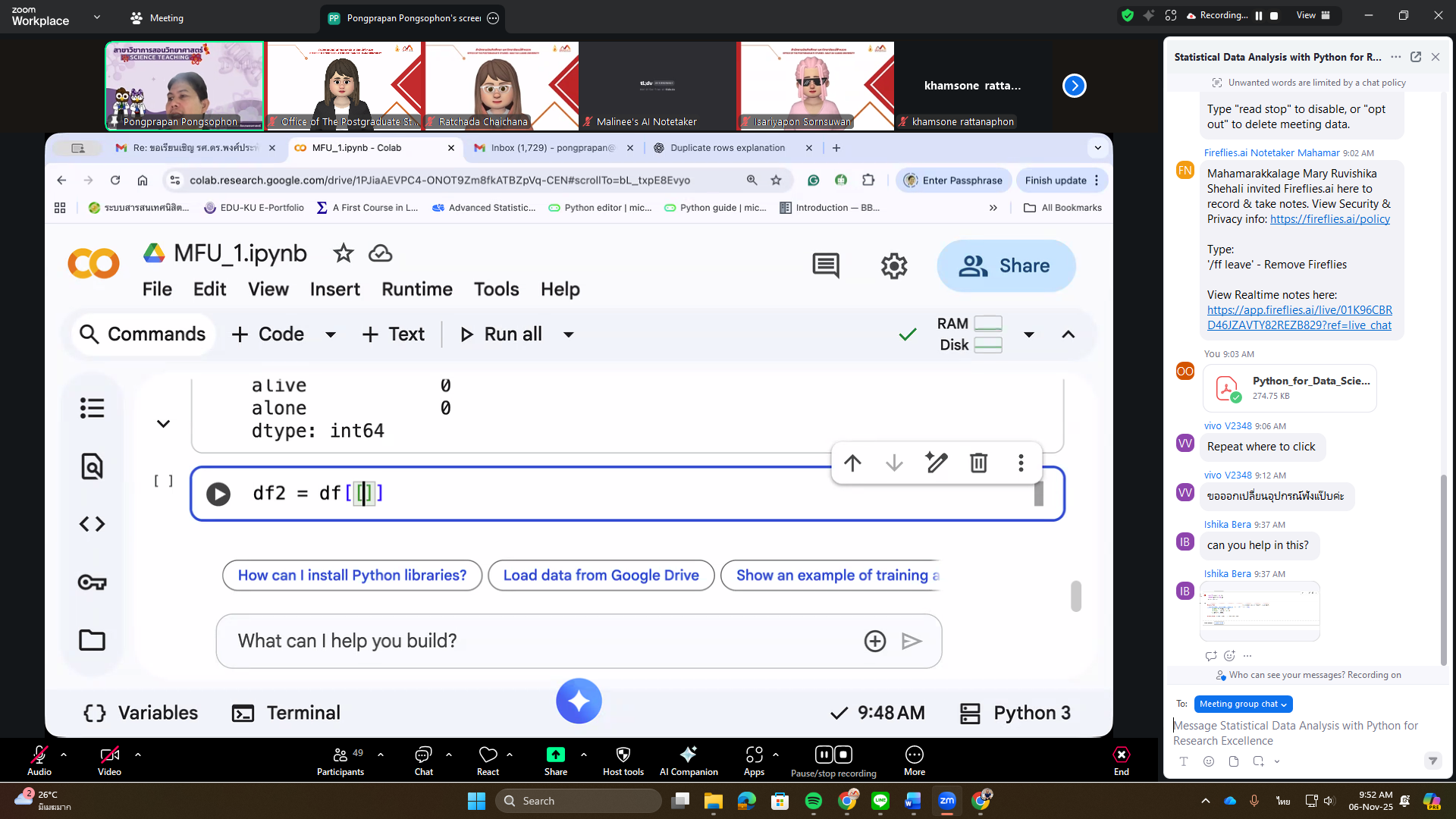The height and width of the screenshot is (819, 1456).
Task: Open the Secrets key icon in sidebar
Action: 92,582
